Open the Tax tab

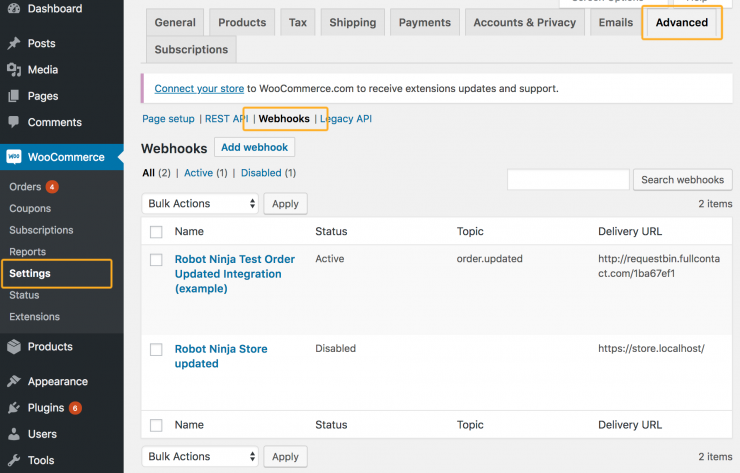coord(298,22)
